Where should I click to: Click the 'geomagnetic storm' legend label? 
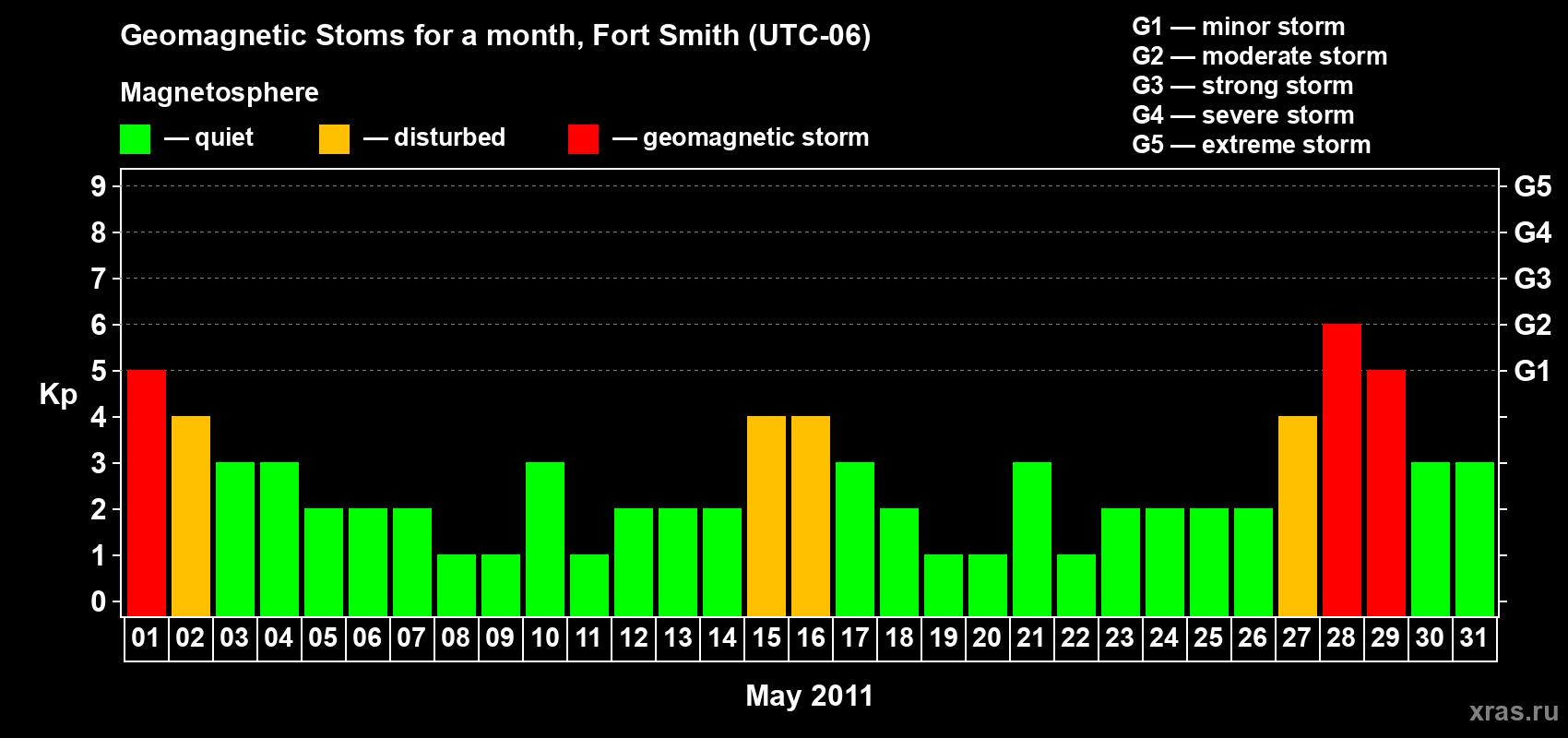755,137
